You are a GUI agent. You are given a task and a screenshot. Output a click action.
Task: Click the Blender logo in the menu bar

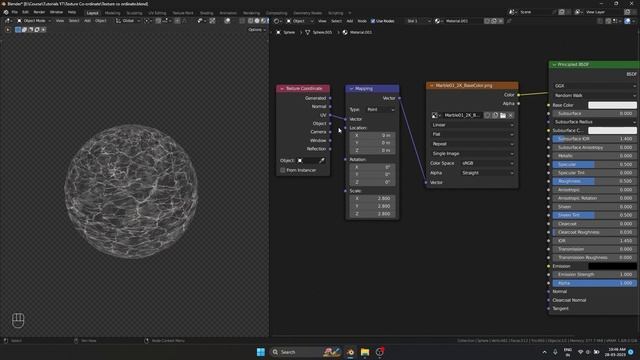(x=6, y=12)
